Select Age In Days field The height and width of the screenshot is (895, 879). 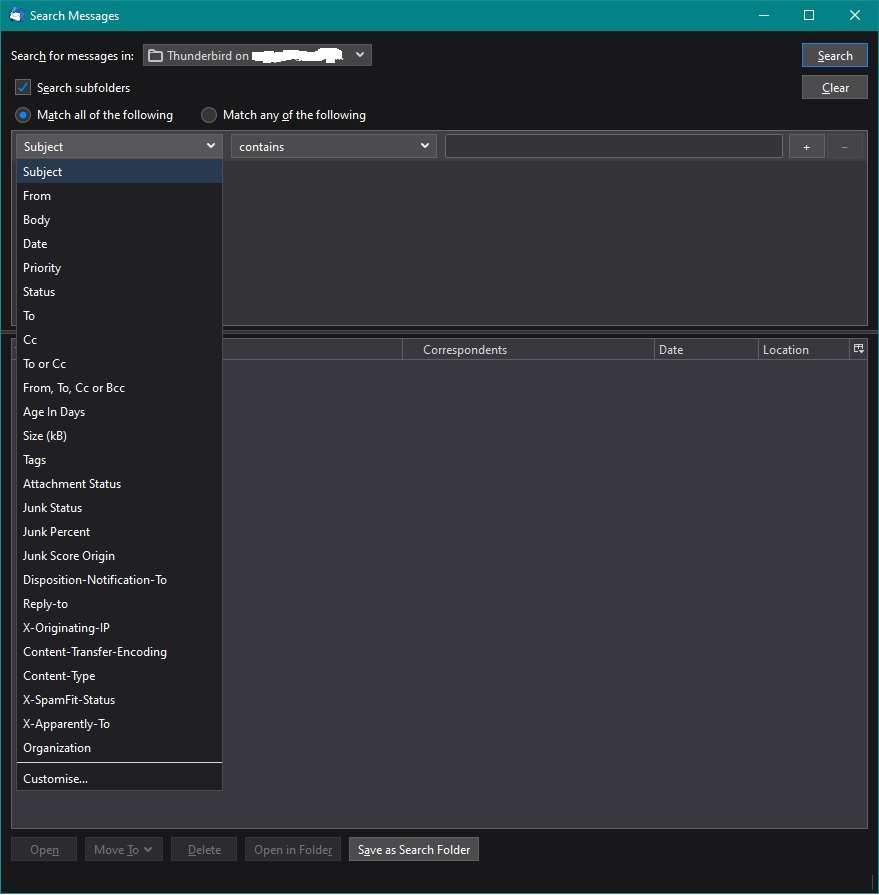point(119,412)
